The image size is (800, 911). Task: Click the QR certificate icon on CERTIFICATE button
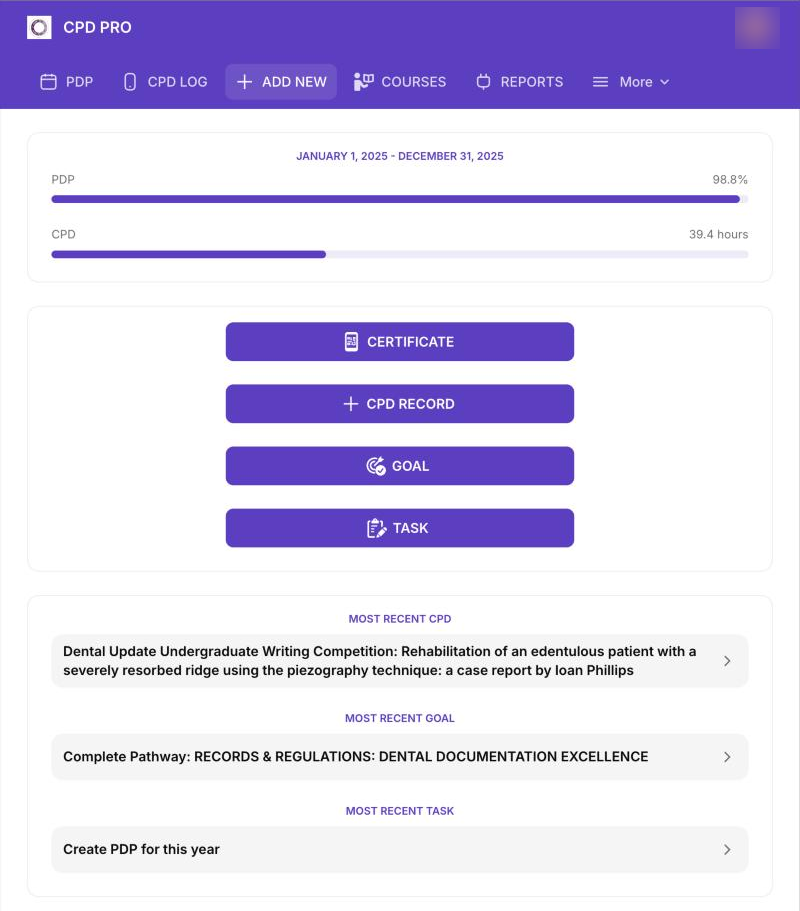351,342
